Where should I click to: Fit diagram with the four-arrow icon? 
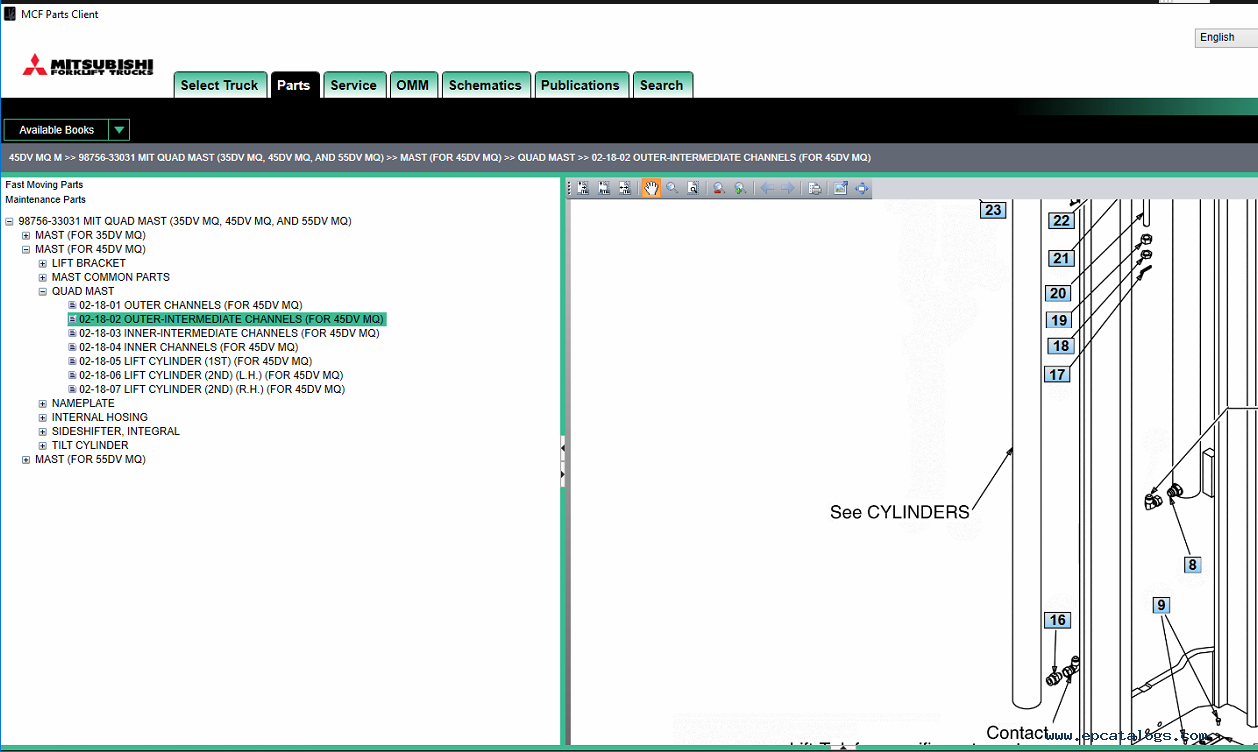click(x=861, y=188)
